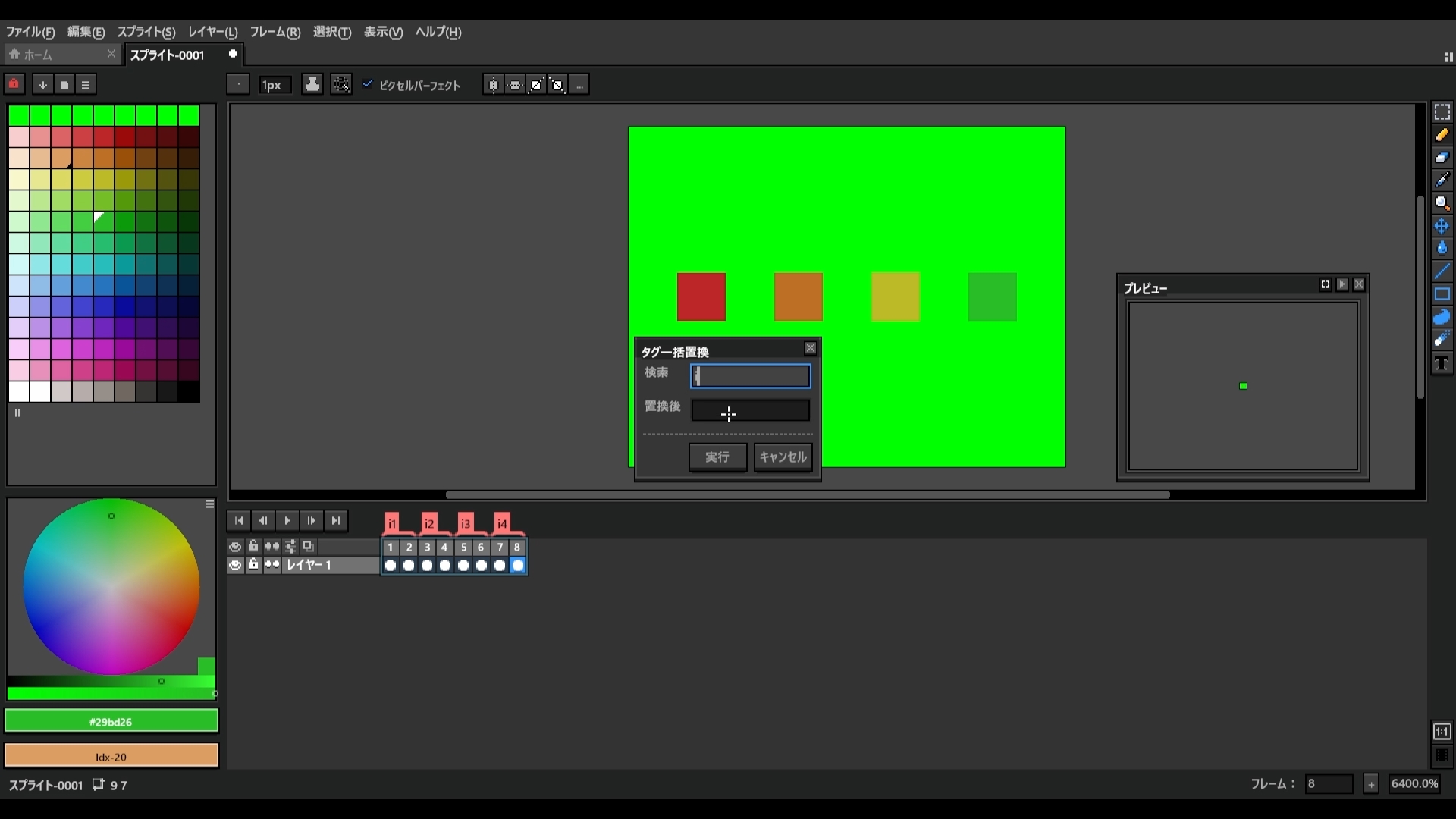Open extra dynamics with the ... button
This screenshot has width=1456, height=819.
(x=579, y=84)
